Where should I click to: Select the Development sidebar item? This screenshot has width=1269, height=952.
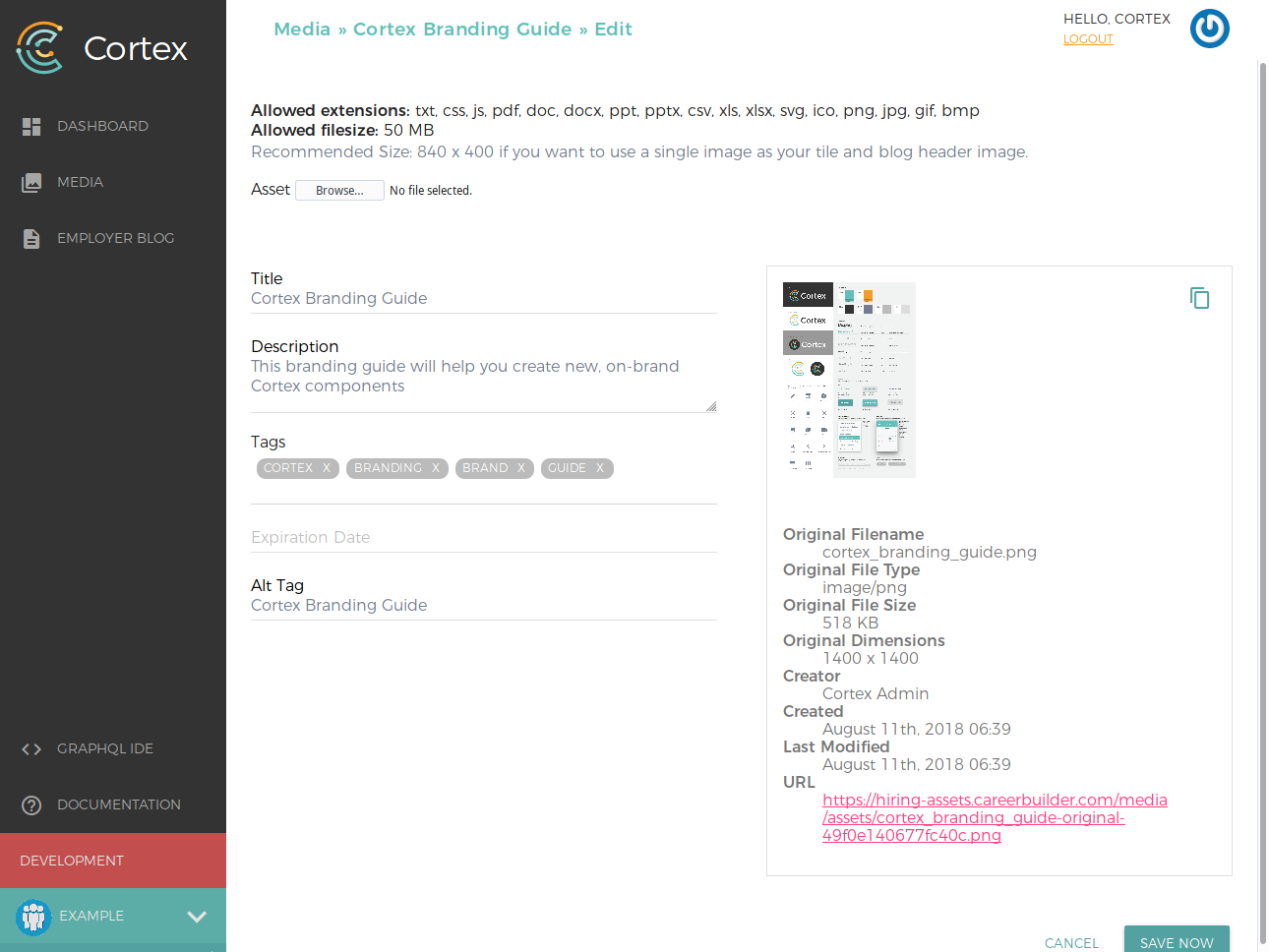point(72,860)
